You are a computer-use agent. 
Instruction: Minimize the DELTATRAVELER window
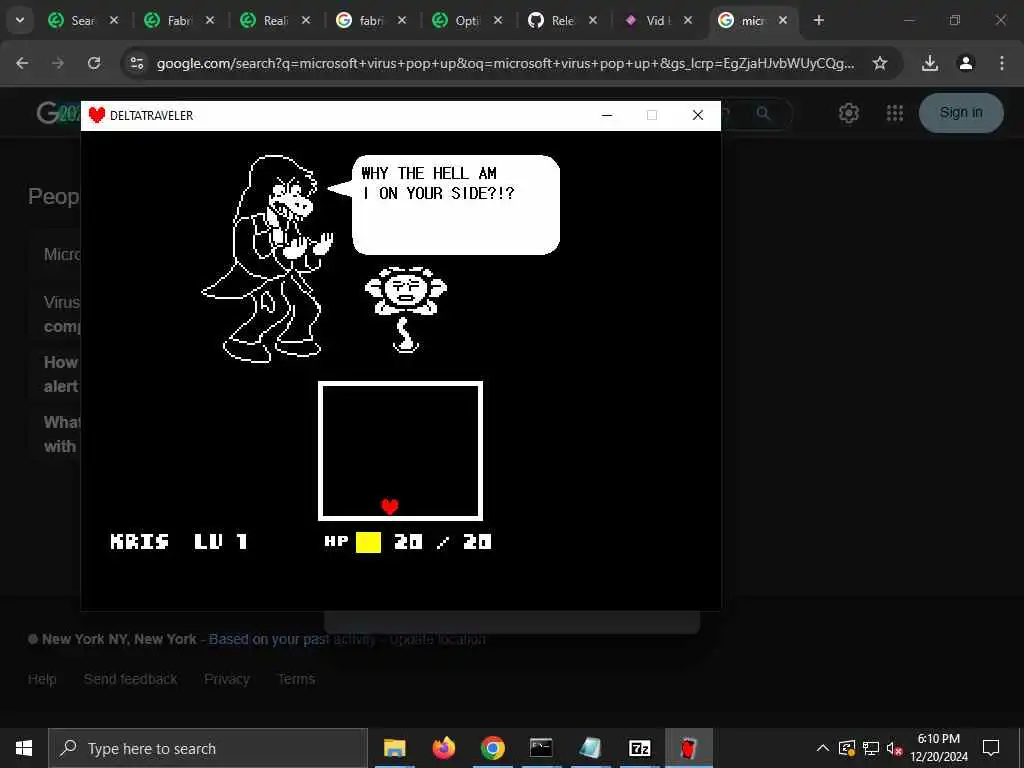point(607,116)
